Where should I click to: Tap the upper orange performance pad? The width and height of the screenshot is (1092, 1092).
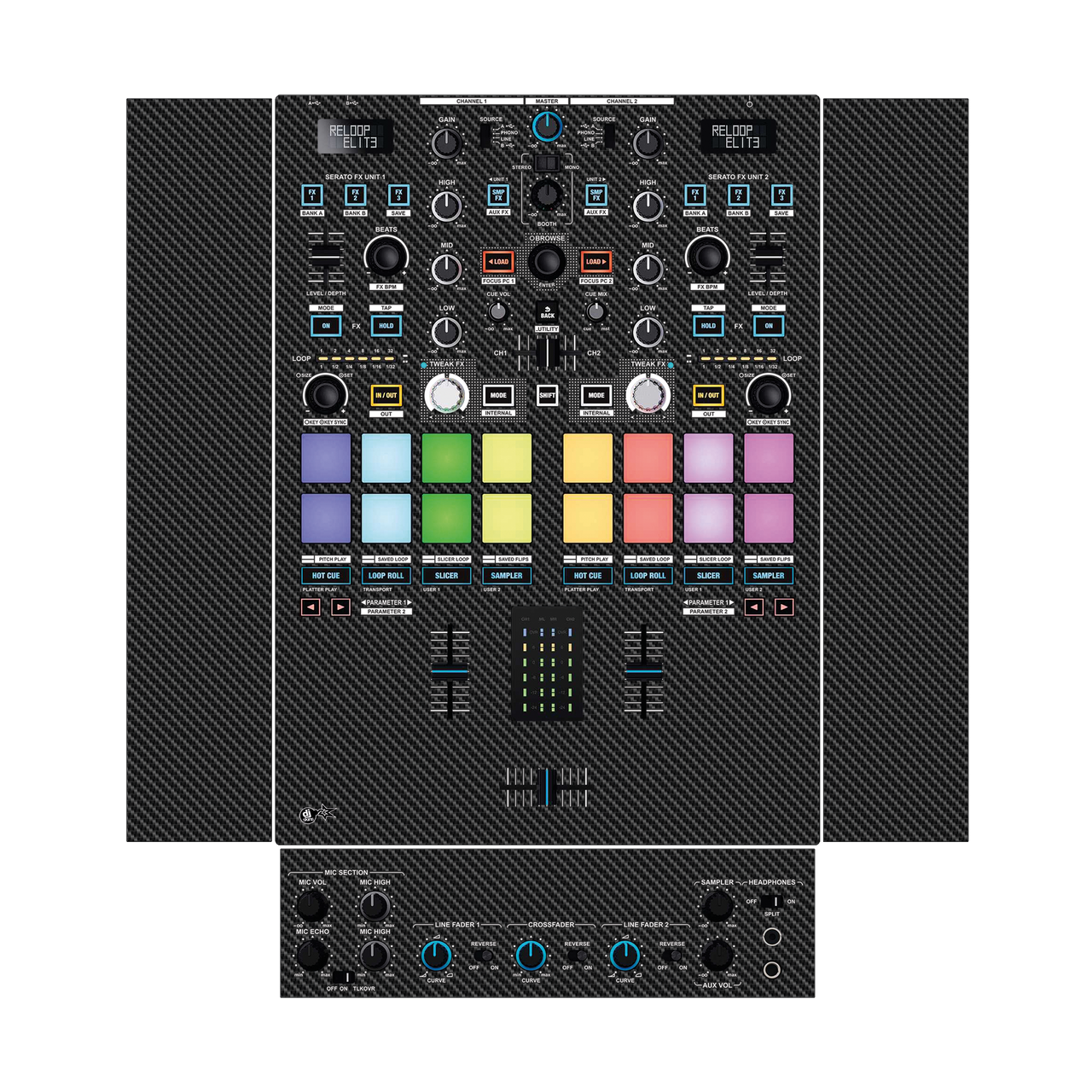tap(588, 458)
